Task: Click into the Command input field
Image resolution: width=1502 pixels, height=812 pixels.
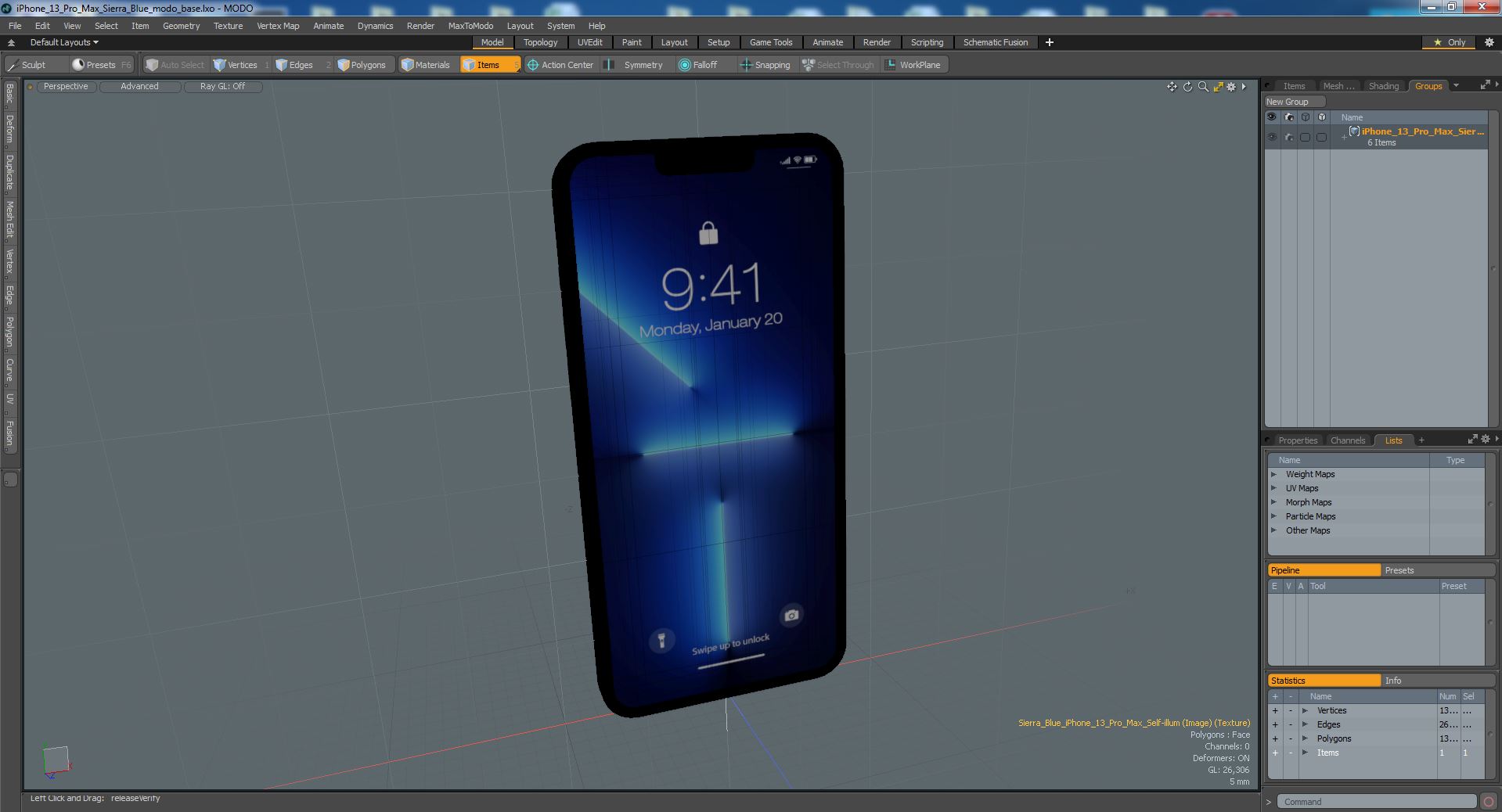Action: point(1378,802)
